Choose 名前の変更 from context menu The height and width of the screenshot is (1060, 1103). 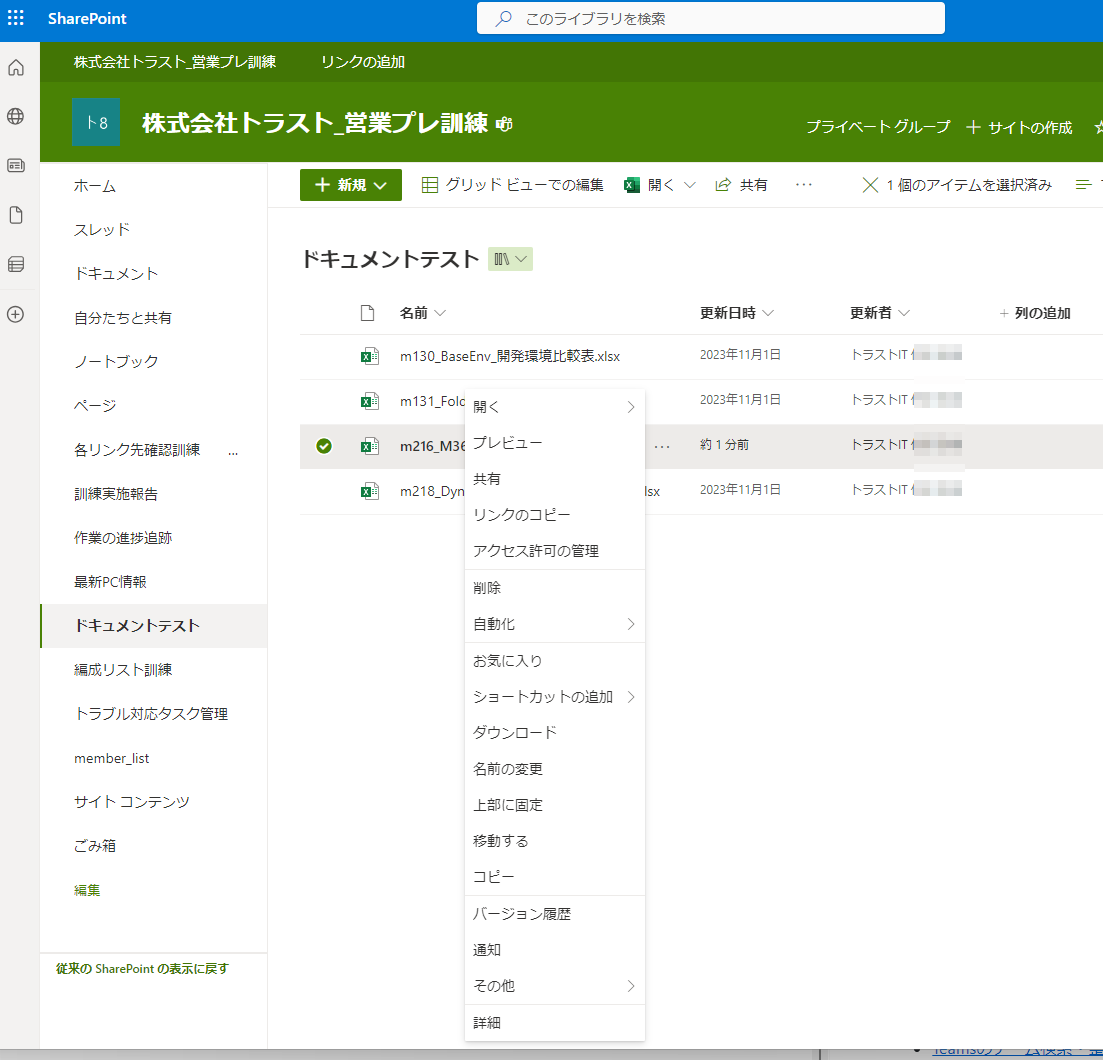click(554, 769)
